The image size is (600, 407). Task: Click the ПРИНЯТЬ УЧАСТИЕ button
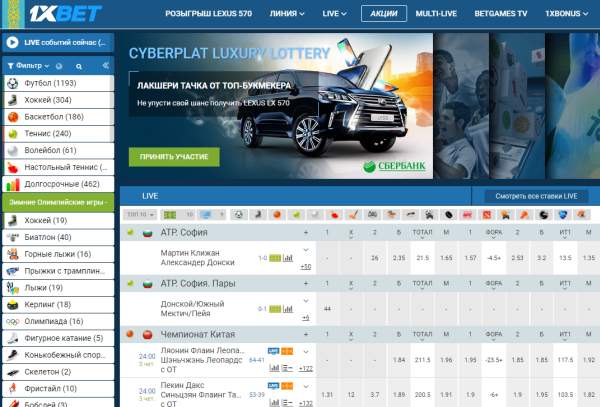pyautogui.click(x=174, y=157)
